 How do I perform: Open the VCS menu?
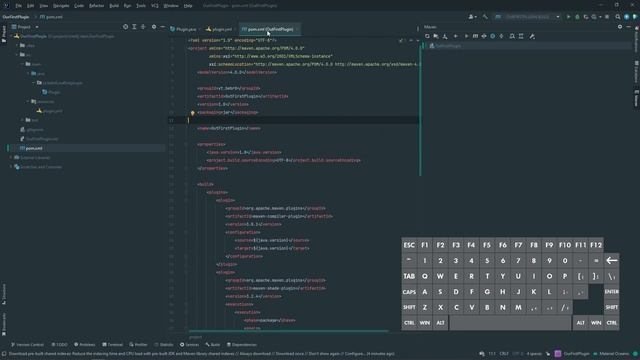coord(155,6)
